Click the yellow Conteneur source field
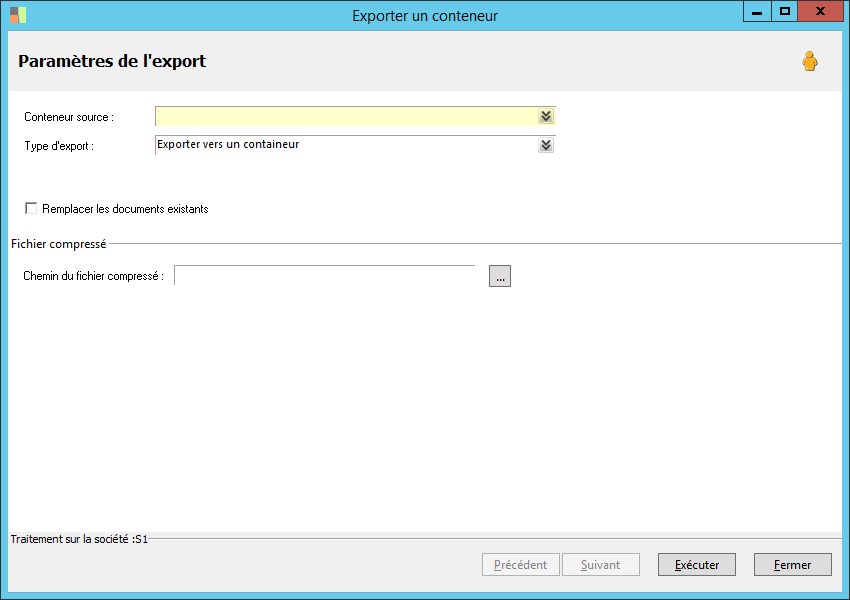The image size is (850, 600). coord(346,116)
